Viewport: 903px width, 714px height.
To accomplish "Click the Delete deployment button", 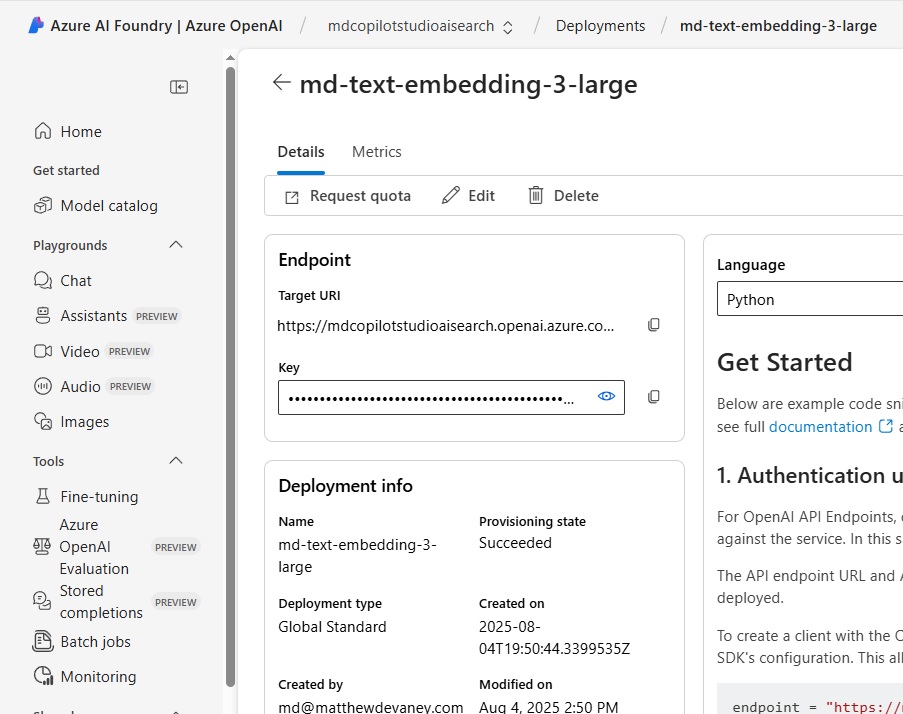I will pyautogui.click(x=563, y=196).
